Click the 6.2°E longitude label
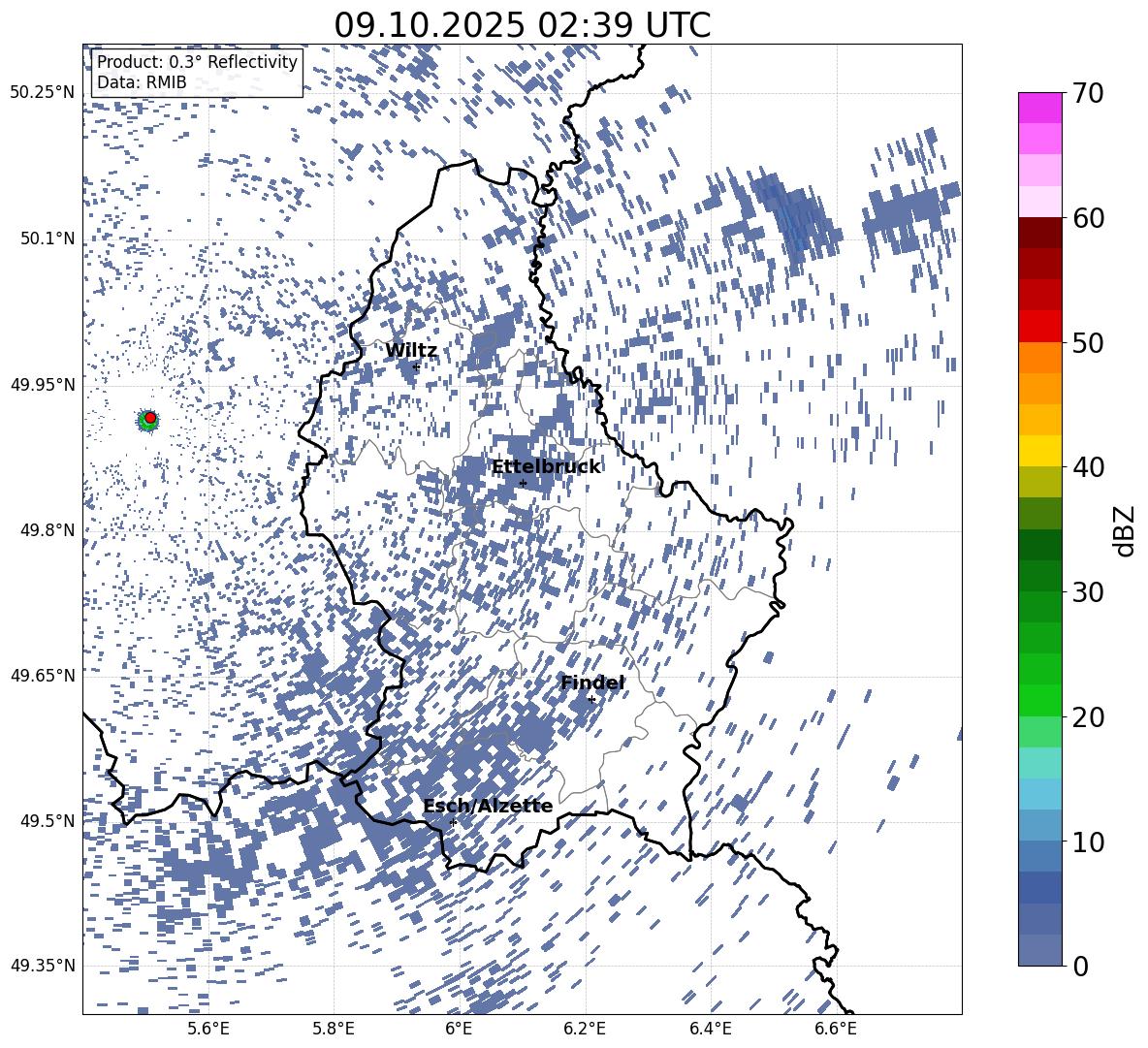 pos(585,1030)
